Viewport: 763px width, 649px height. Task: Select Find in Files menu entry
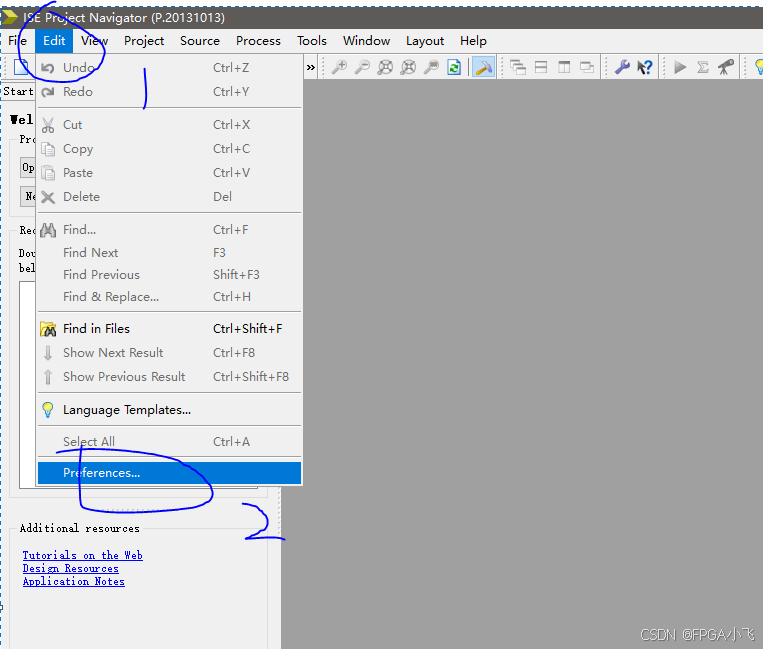(169, 329)
